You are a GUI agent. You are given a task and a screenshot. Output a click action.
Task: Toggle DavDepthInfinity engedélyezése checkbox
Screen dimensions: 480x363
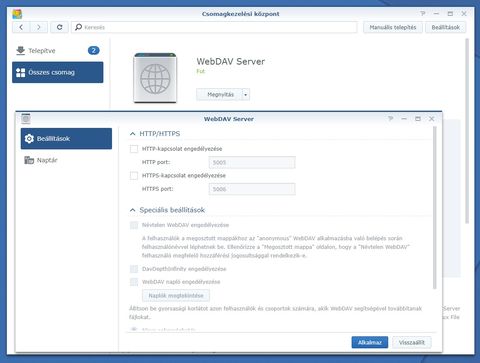134,269
